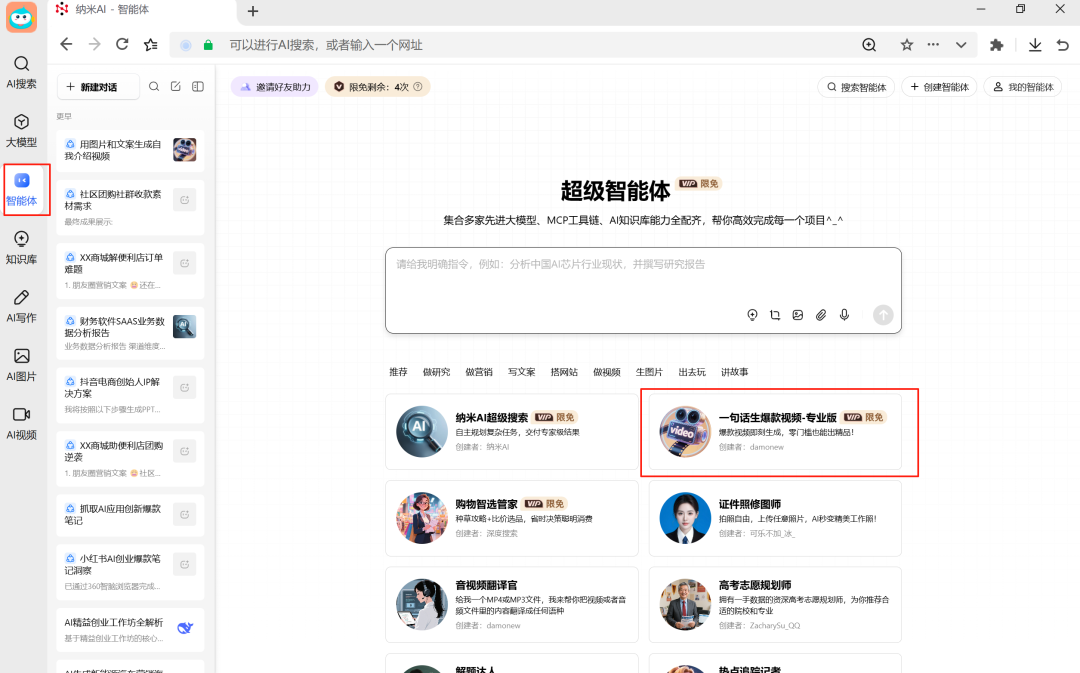Image resolution: width=1080 pixels, height=673 pixels.
Task: Search conversations with the magnifier icon
Action: coord(154,87)
